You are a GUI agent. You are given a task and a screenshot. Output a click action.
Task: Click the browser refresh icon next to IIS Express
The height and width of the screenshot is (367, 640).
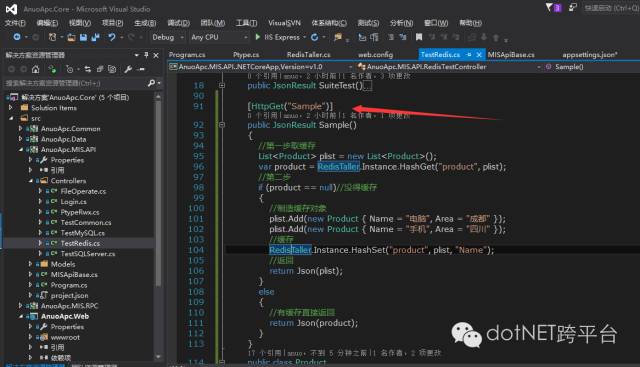(x=314, y=37)
